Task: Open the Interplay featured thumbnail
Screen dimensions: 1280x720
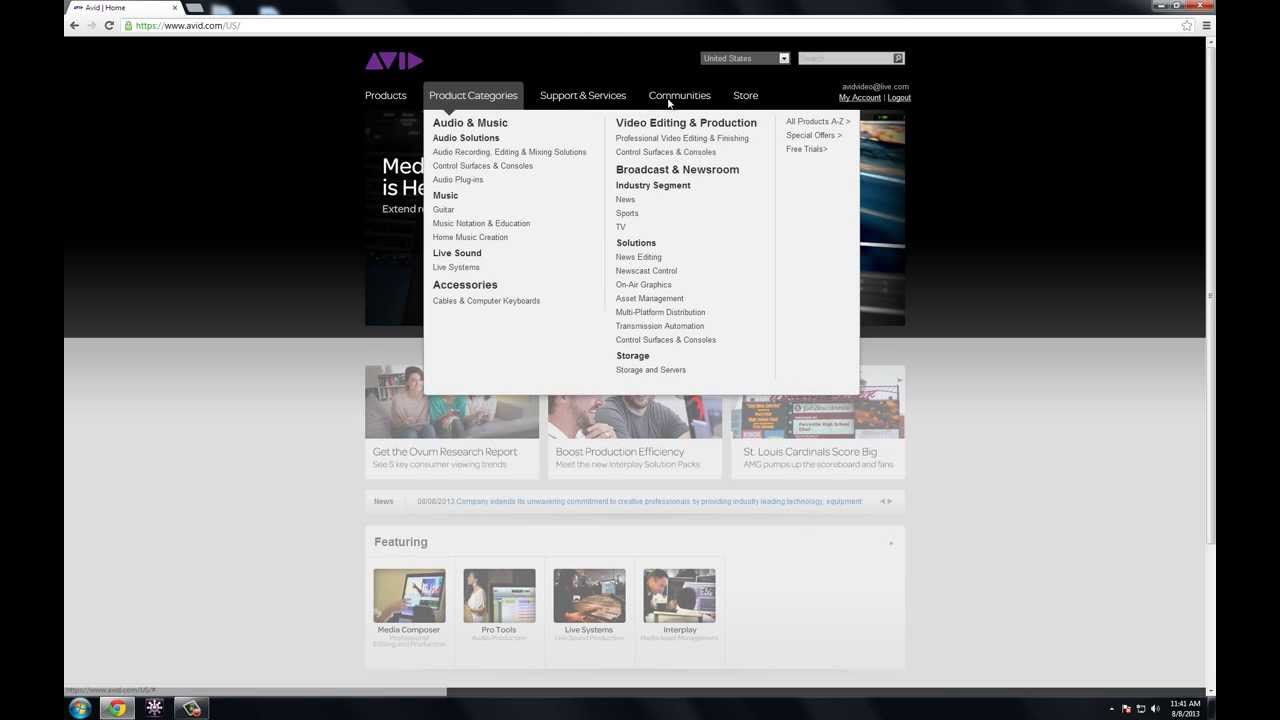Action: tap(679, 596)
